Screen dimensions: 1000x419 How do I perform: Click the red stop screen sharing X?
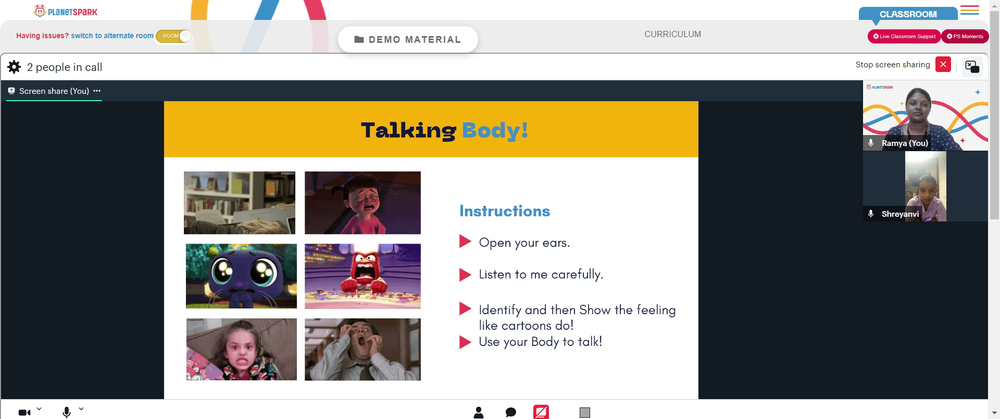943,64
